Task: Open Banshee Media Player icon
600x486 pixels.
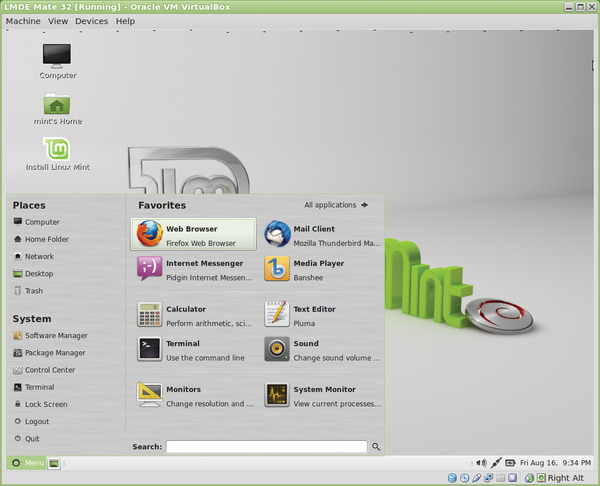Action: [x=277, y=269]
